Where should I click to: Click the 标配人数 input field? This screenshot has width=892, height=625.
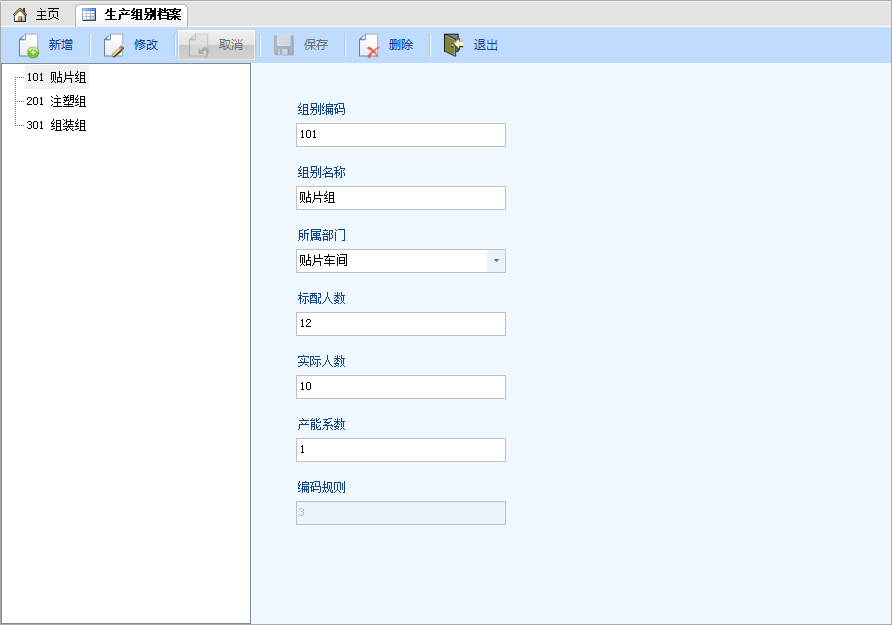click(400, 324)
